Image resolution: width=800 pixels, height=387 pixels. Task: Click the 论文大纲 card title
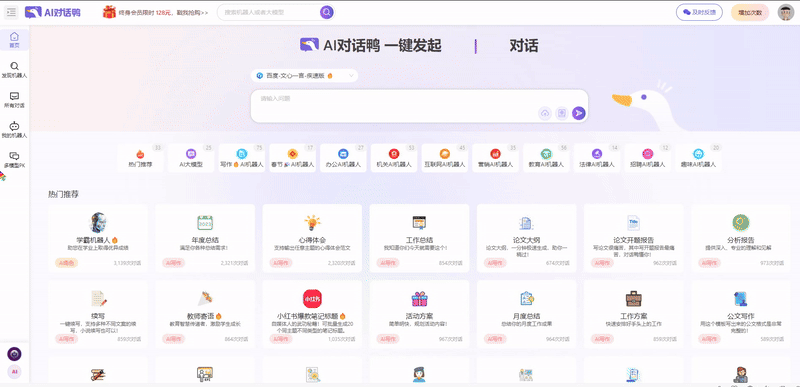tap(527, 240)
